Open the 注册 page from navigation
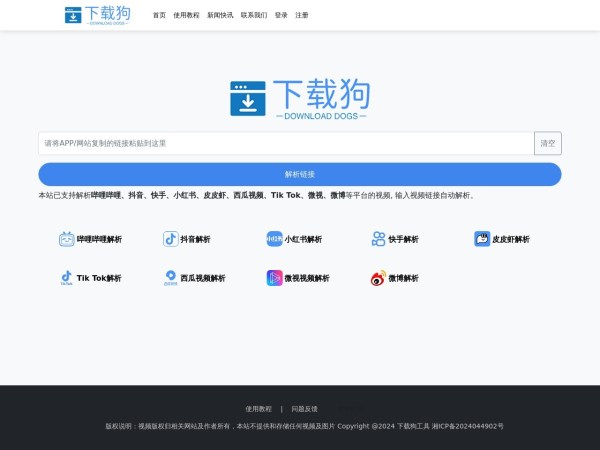The image size is (600, 450). [302, 15]
